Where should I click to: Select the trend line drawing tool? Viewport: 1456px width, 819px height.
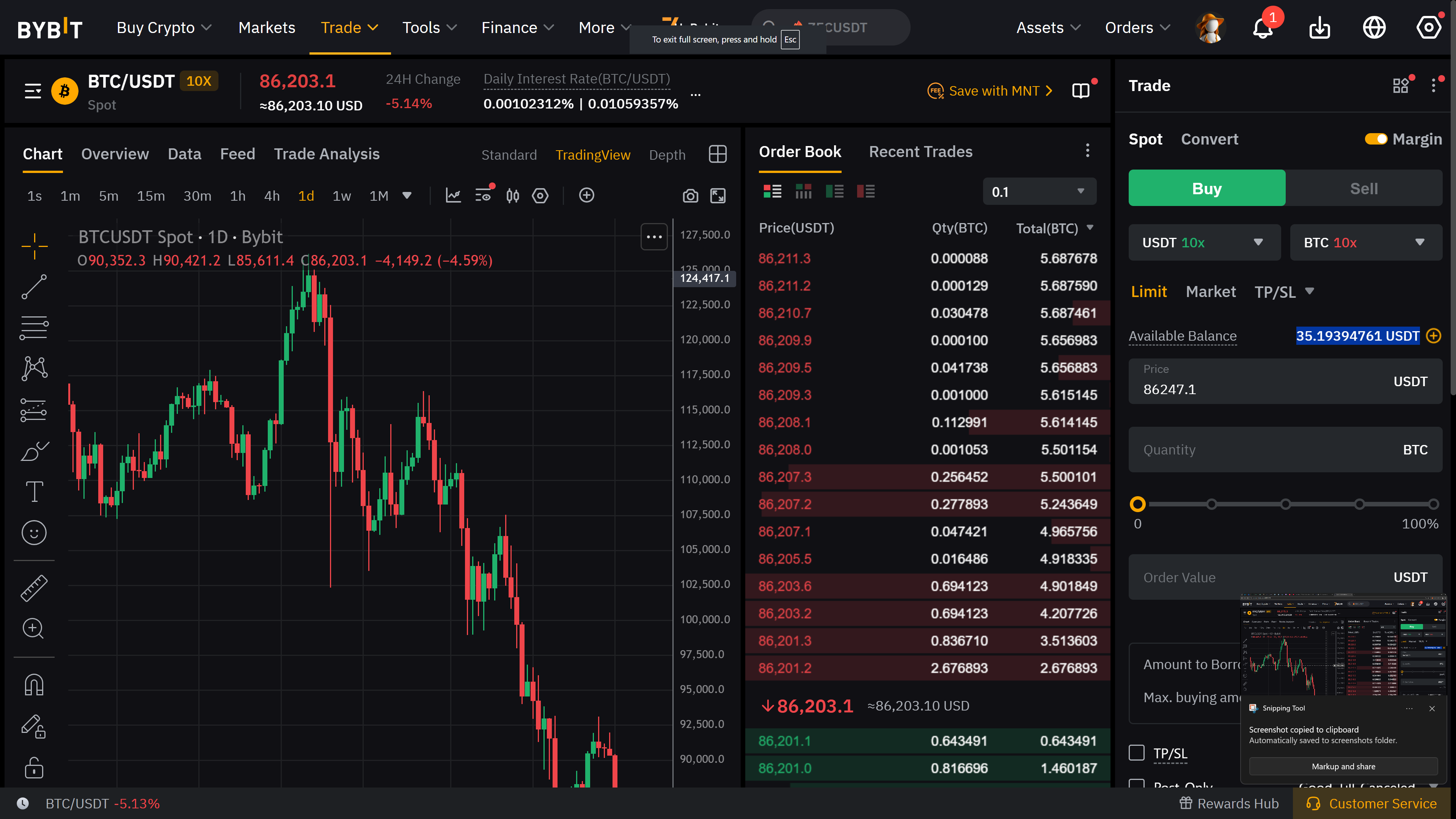(x=34, y=286)
